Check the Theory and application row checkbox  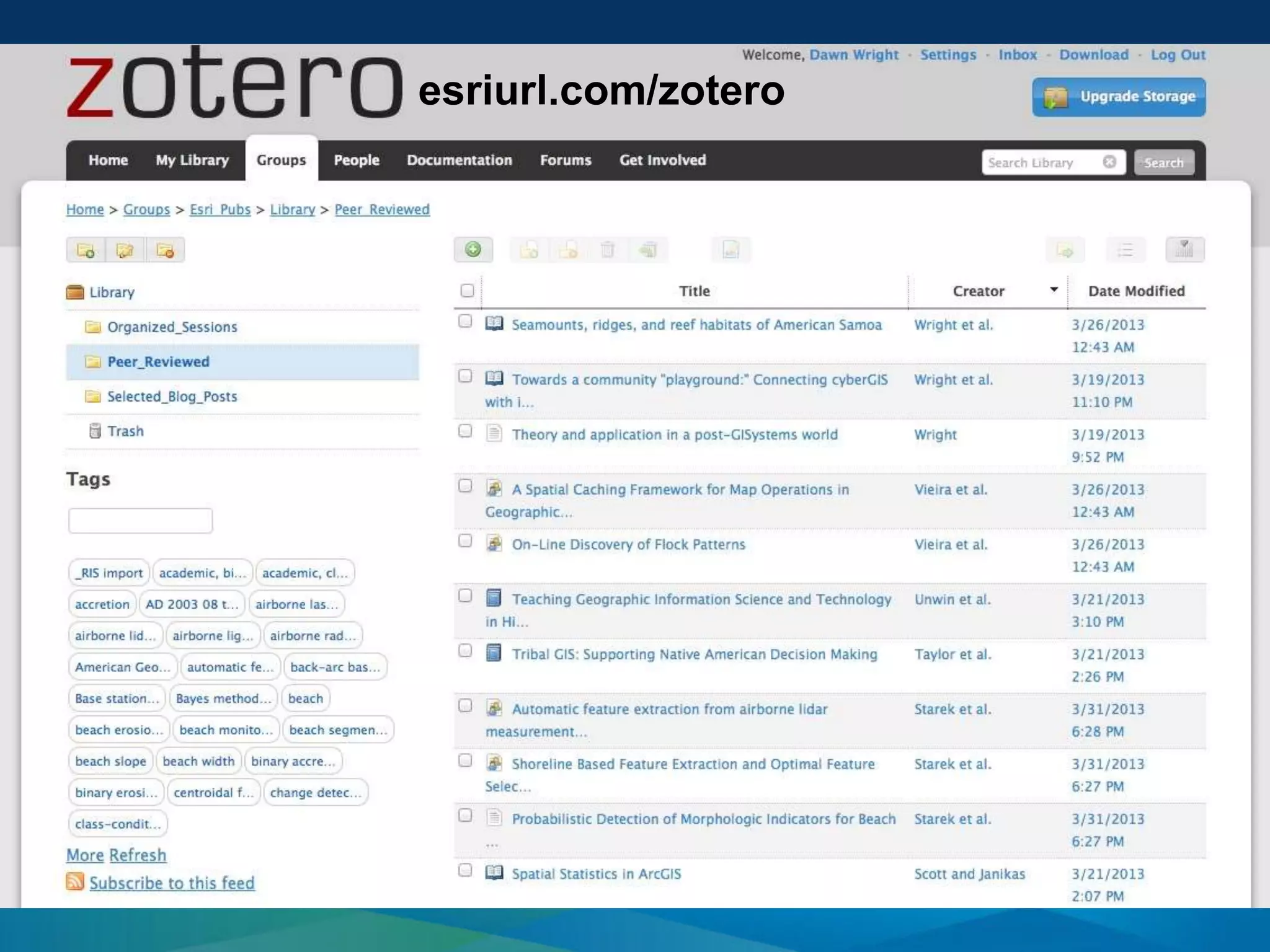[x=465, y=431]
